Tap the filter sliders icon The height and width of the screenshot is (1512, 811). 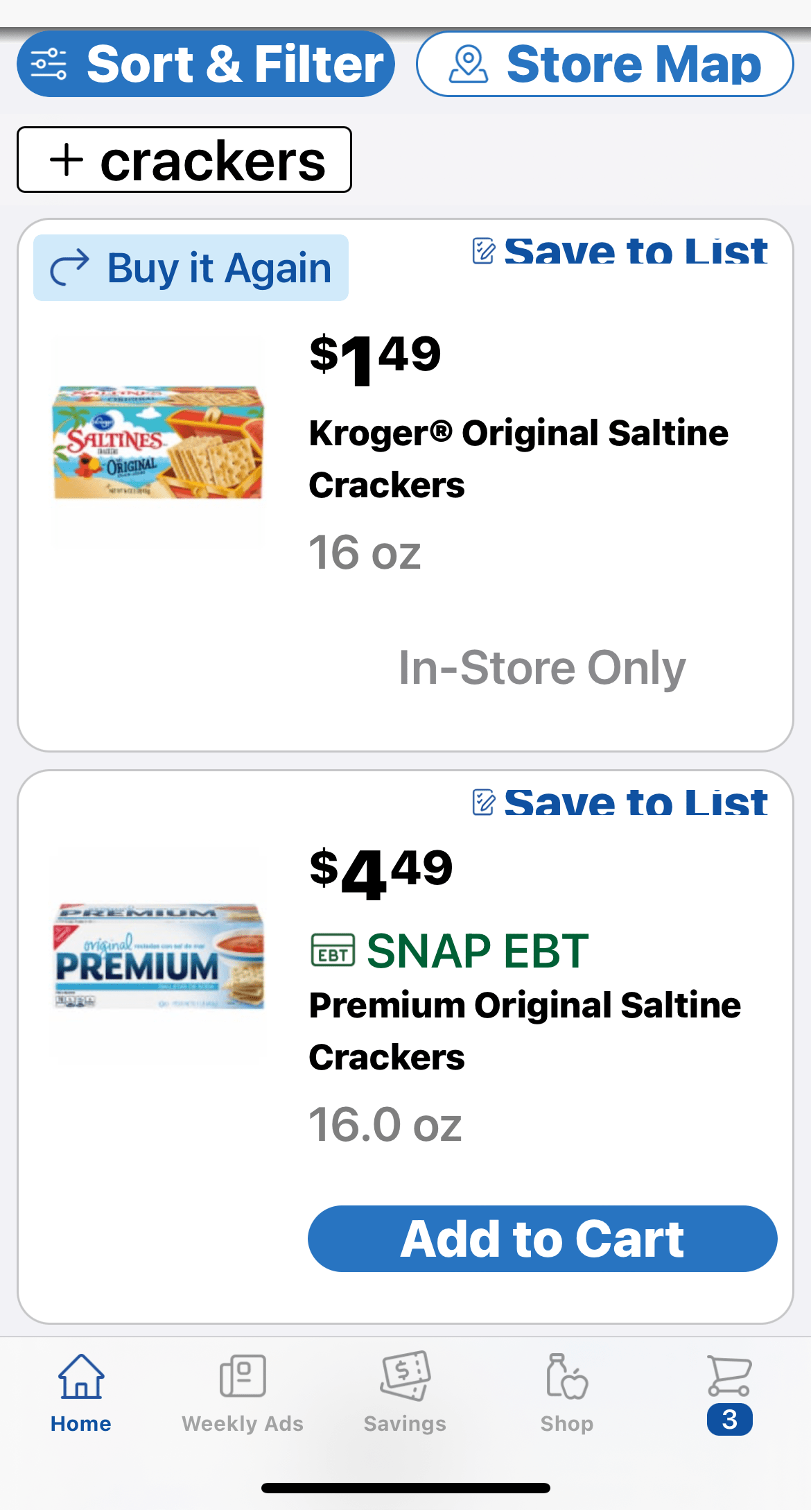(x=49, y=64)
